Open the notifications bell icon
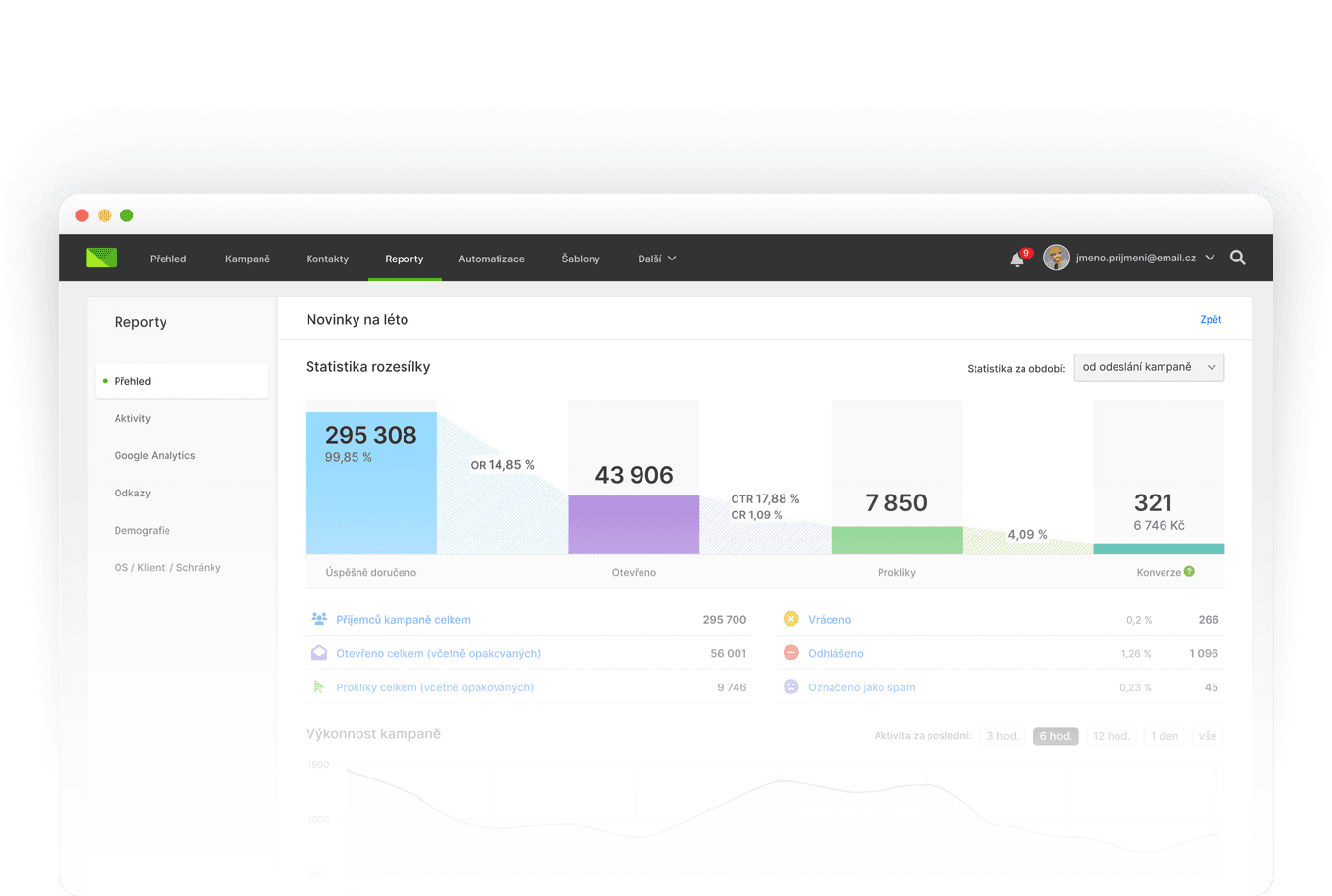Screen dimensions: 1332x896 [1017, 259]
